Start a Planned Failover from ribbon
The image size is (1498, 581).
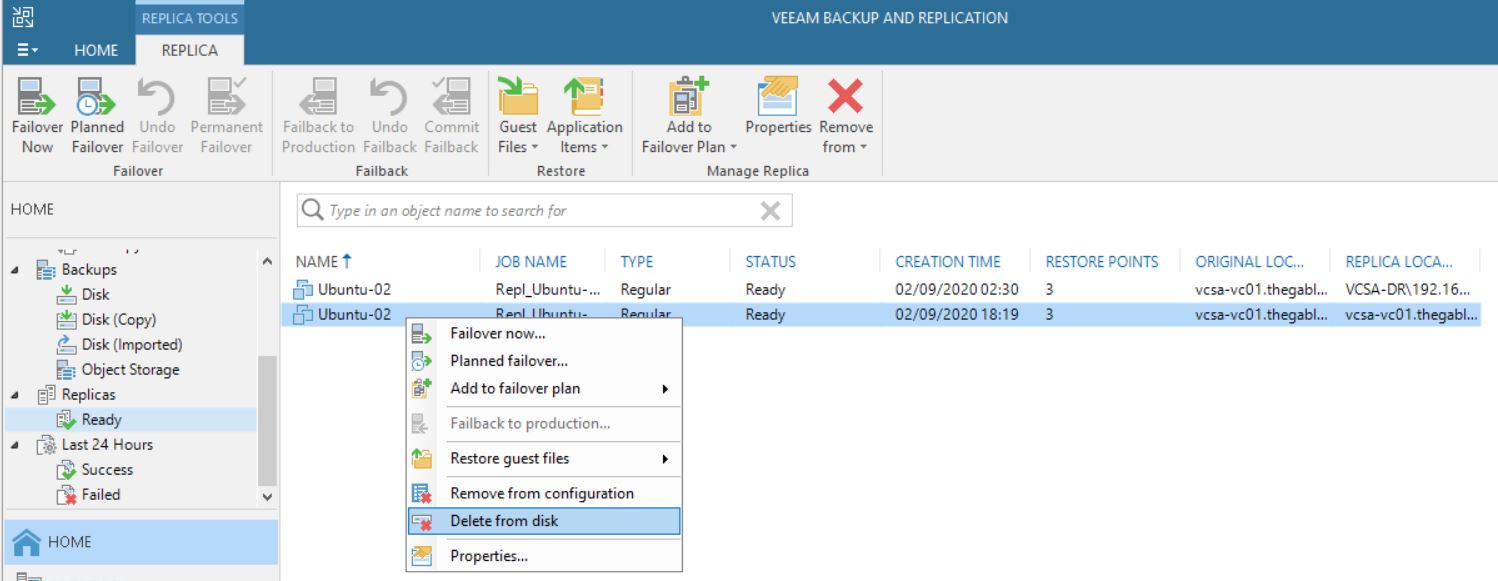click(x=97, y=115)
